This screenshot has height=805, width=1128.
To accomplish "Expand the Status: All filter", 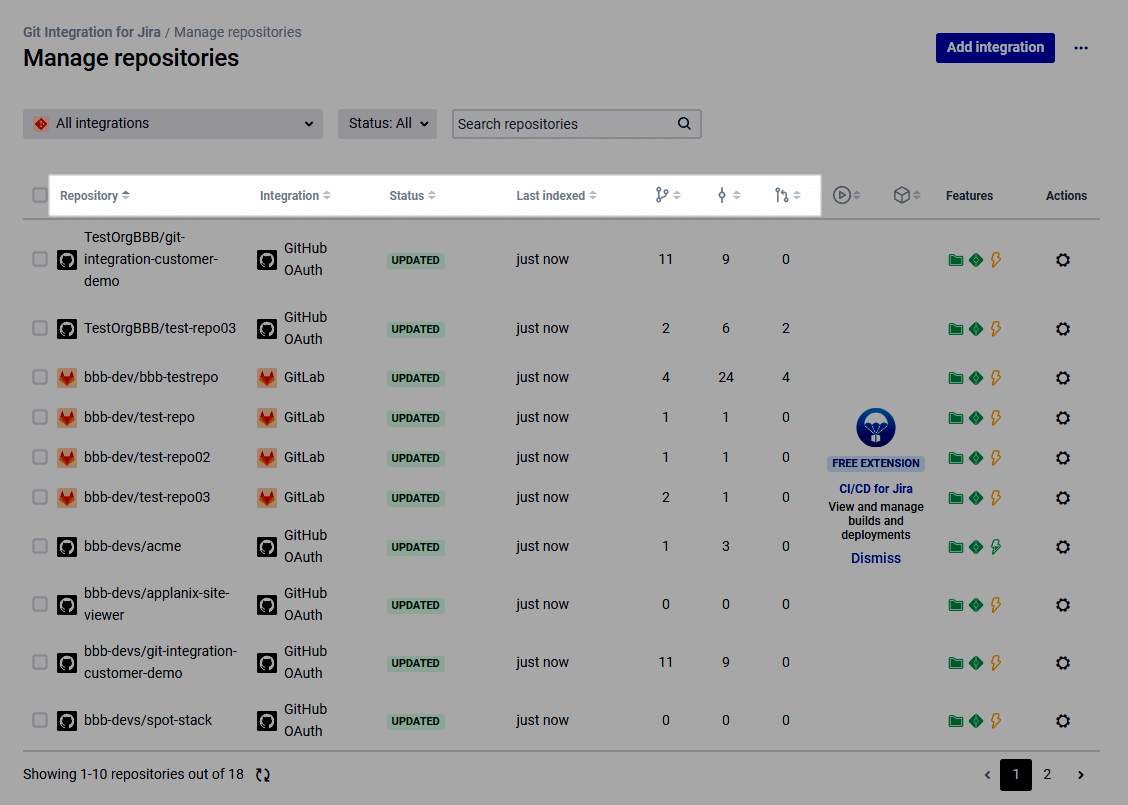I will point(387,124).
